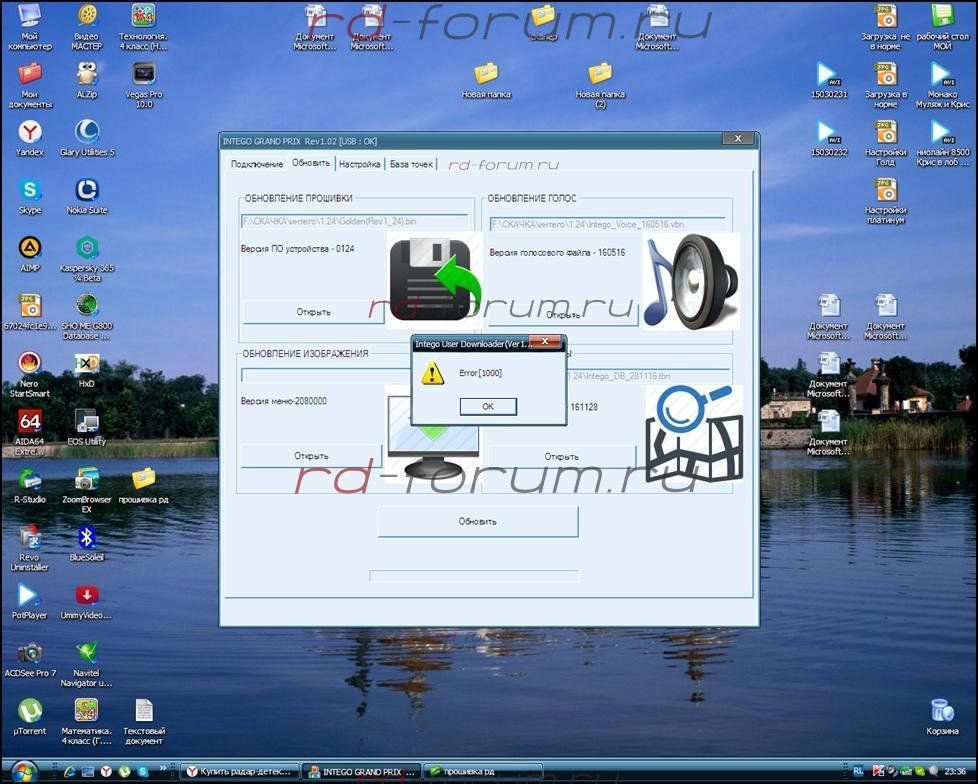Open the Skype desktop icon

[x=30, y=190]
